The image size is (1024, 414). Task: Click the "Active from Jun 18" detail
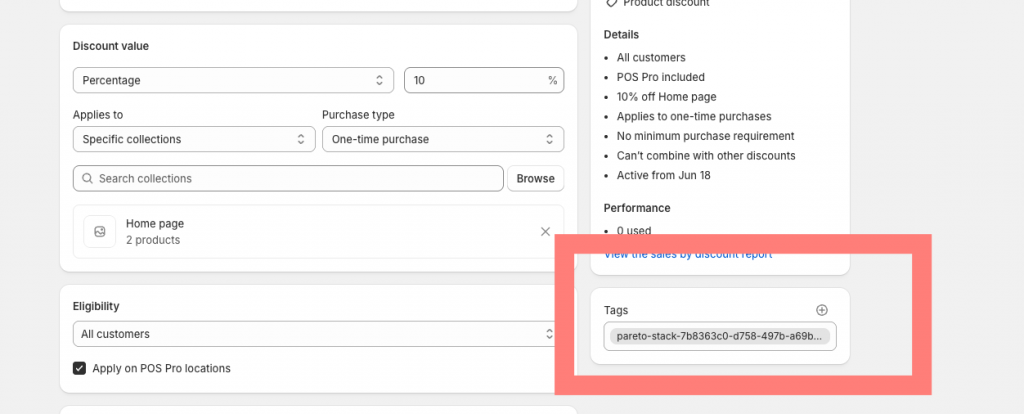click(x=664, y=176)
